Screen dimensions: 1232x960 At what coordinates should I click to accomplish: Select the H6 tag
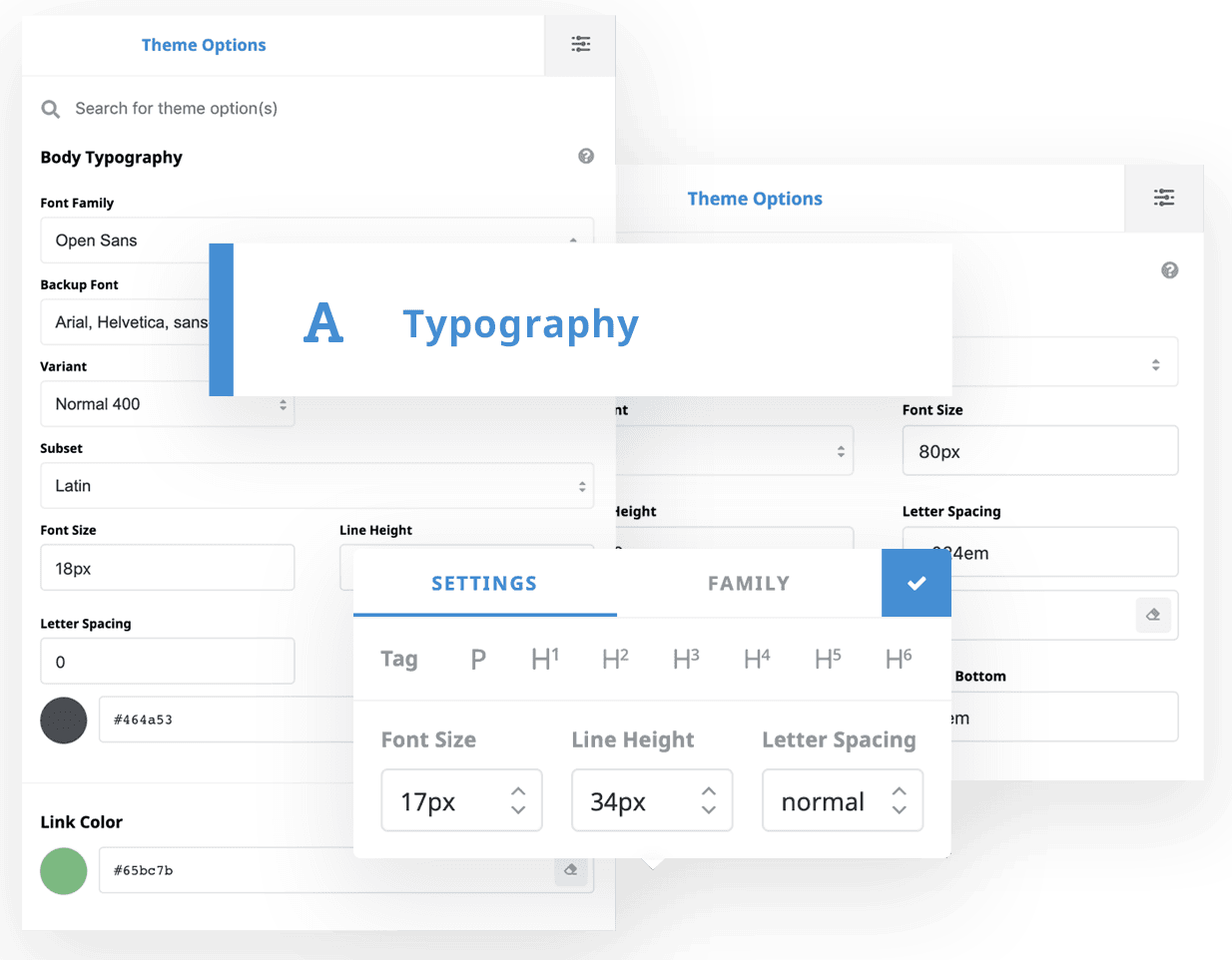point(899,659)
